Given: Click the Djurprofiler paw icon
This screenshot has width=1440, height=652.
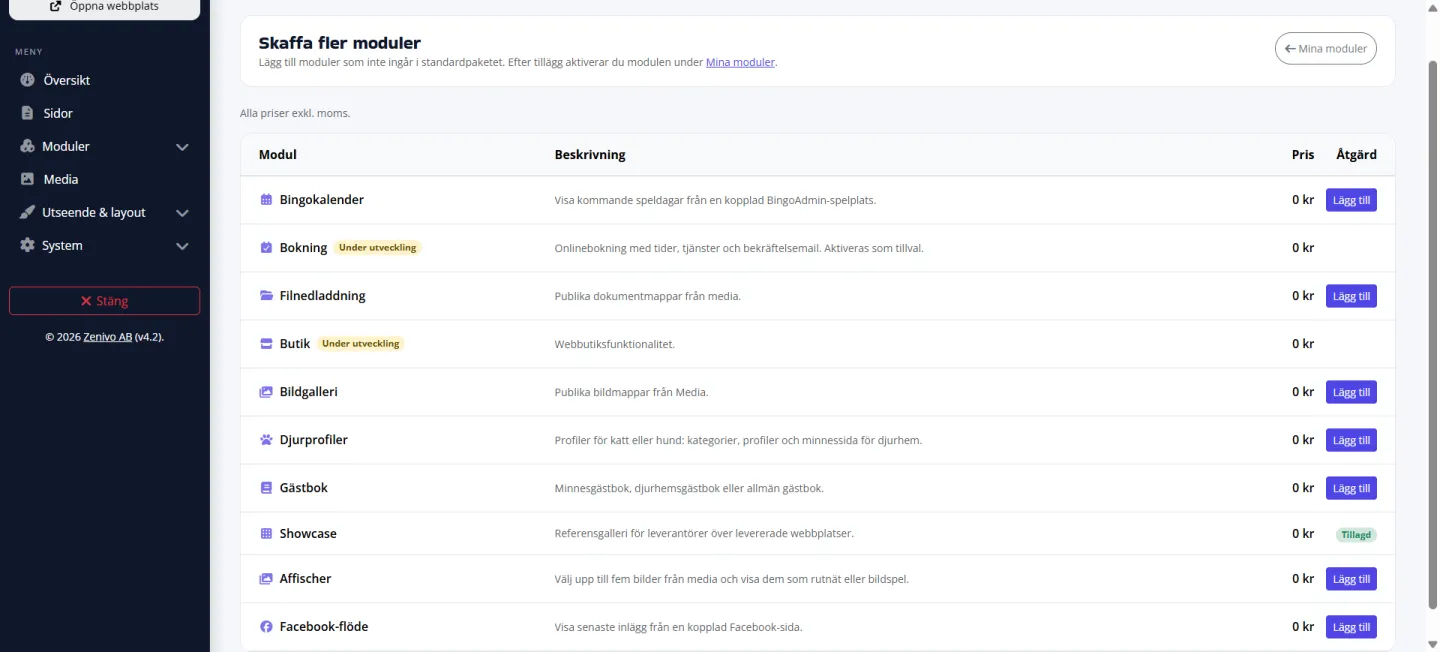Looking at the screenshot, I should click(266, 440).
